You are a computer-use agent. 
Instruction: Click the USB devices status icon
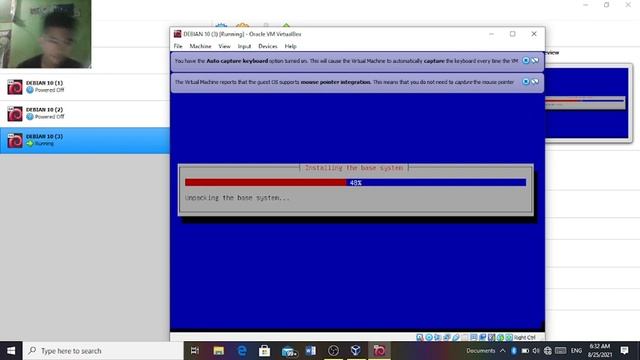point(456,337)
